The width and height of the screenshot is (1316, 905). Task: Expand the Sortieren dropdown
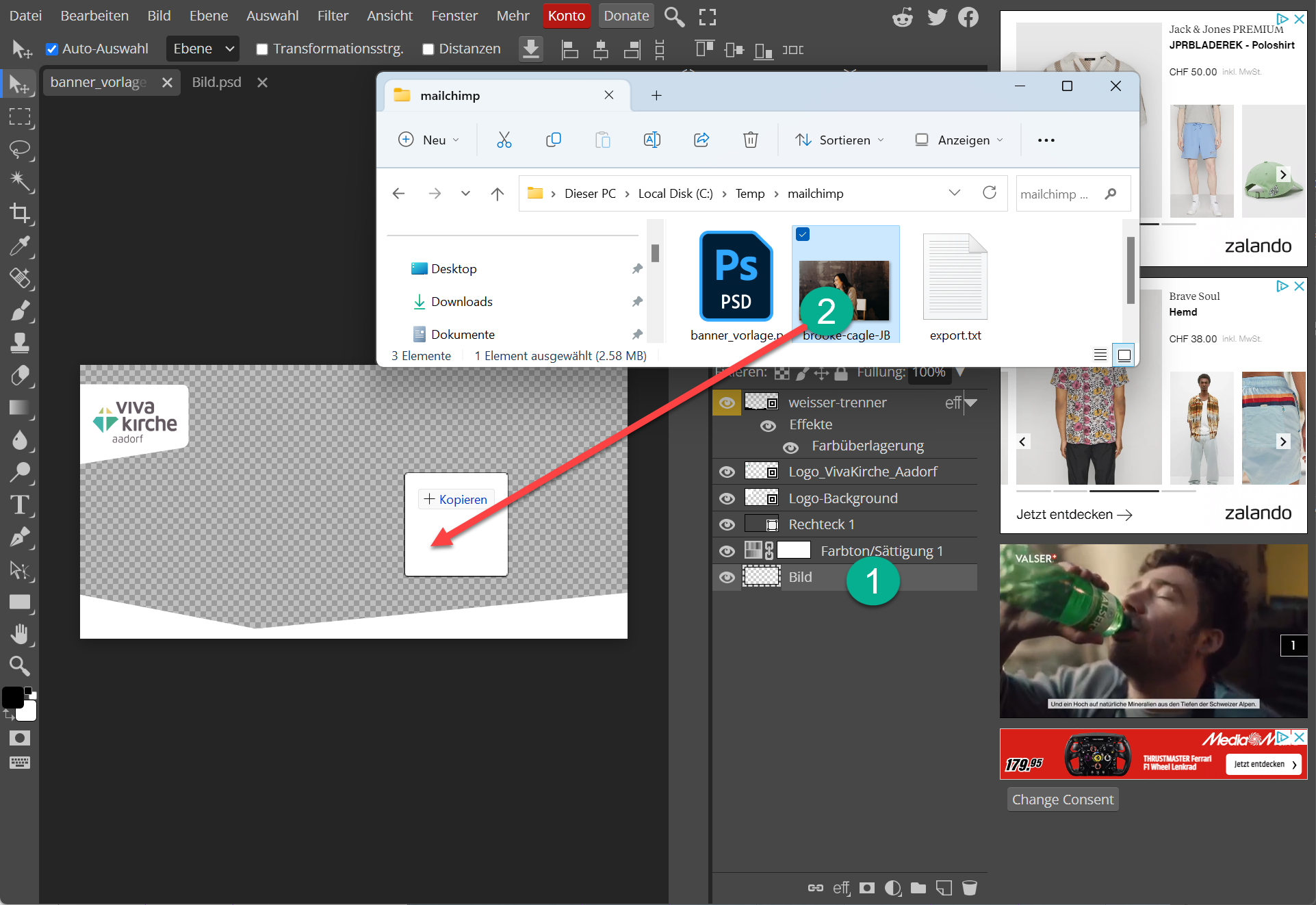point(840,140)
